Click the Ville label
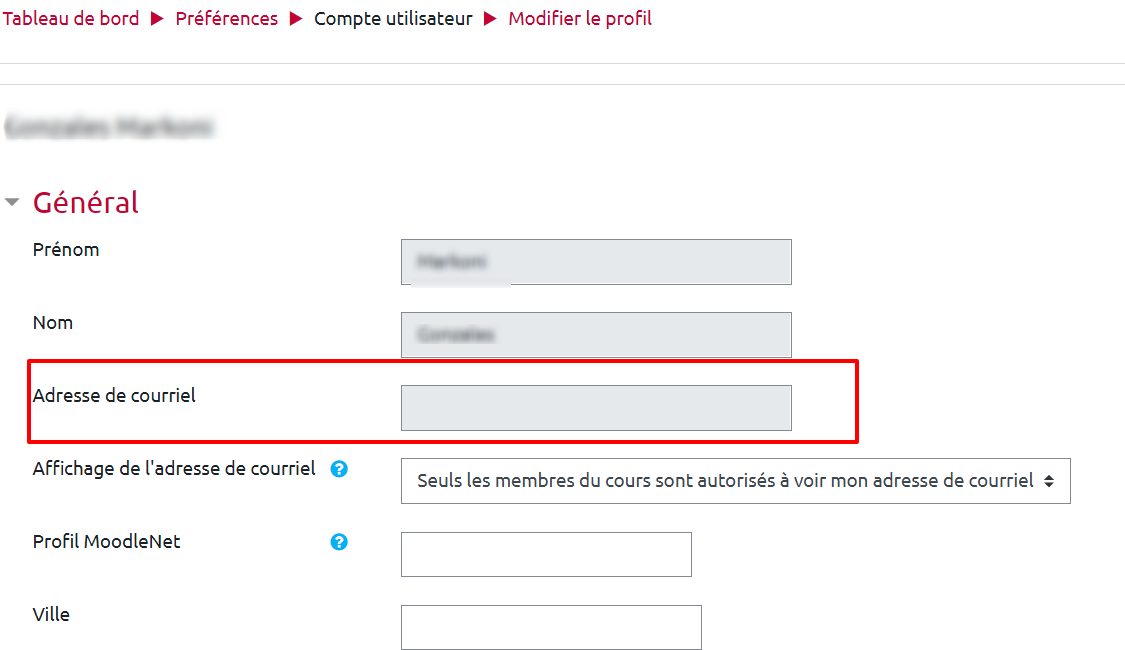The width and height of the screenshot is (1125, 650). (51, 614)
